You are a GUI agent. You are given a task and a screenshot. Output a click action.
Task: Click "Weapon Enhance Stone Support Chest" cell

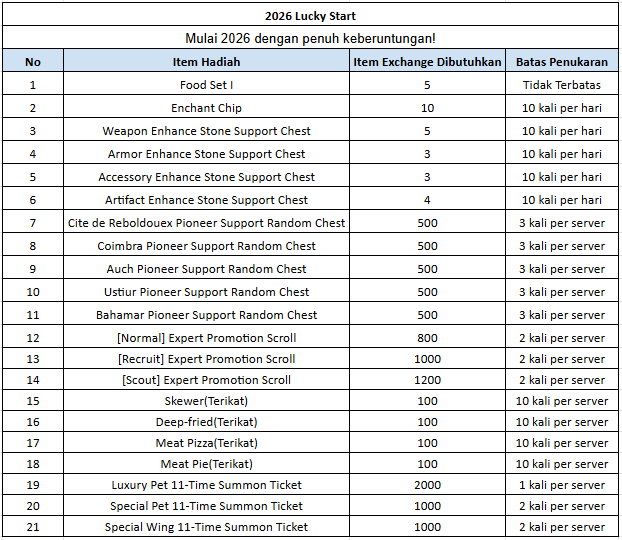[x=206, y=131]
